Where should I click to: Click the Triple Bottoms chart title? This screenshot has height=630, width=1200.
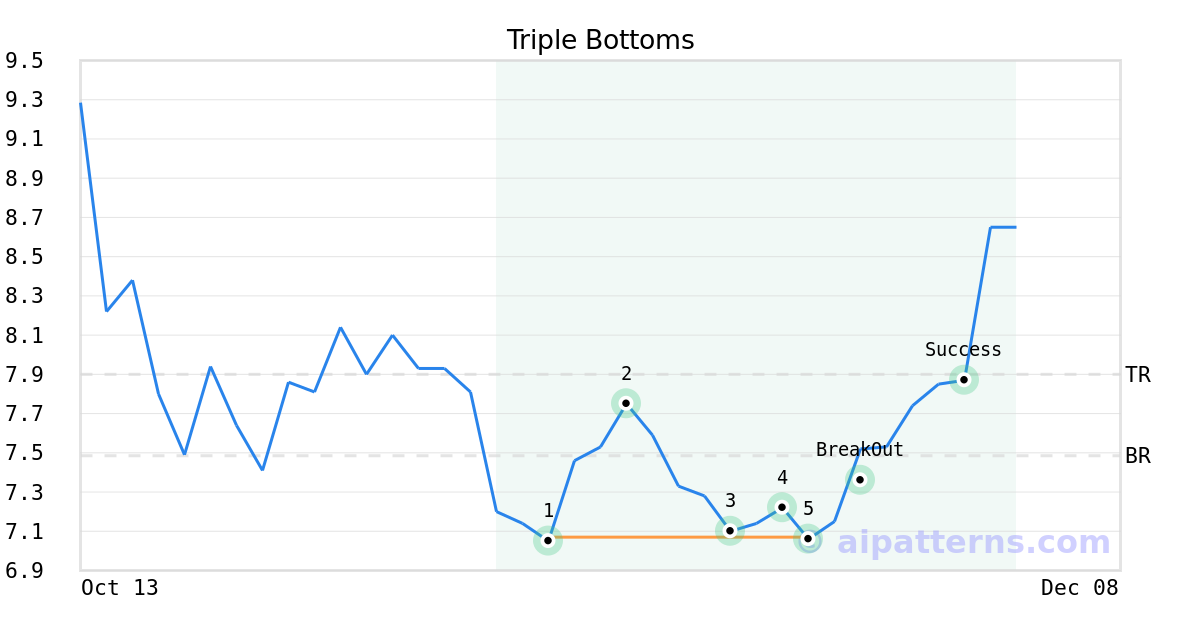pos(600,40)
